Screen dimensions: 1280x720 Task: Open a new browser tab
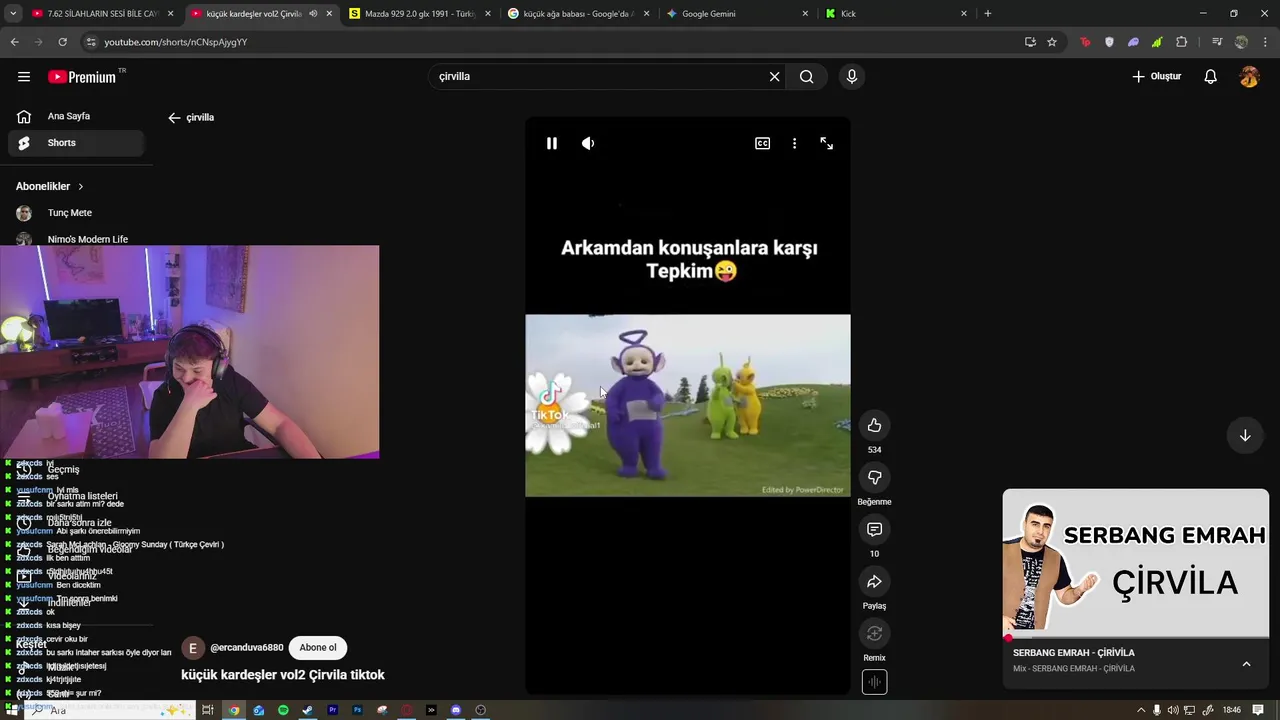988,14
